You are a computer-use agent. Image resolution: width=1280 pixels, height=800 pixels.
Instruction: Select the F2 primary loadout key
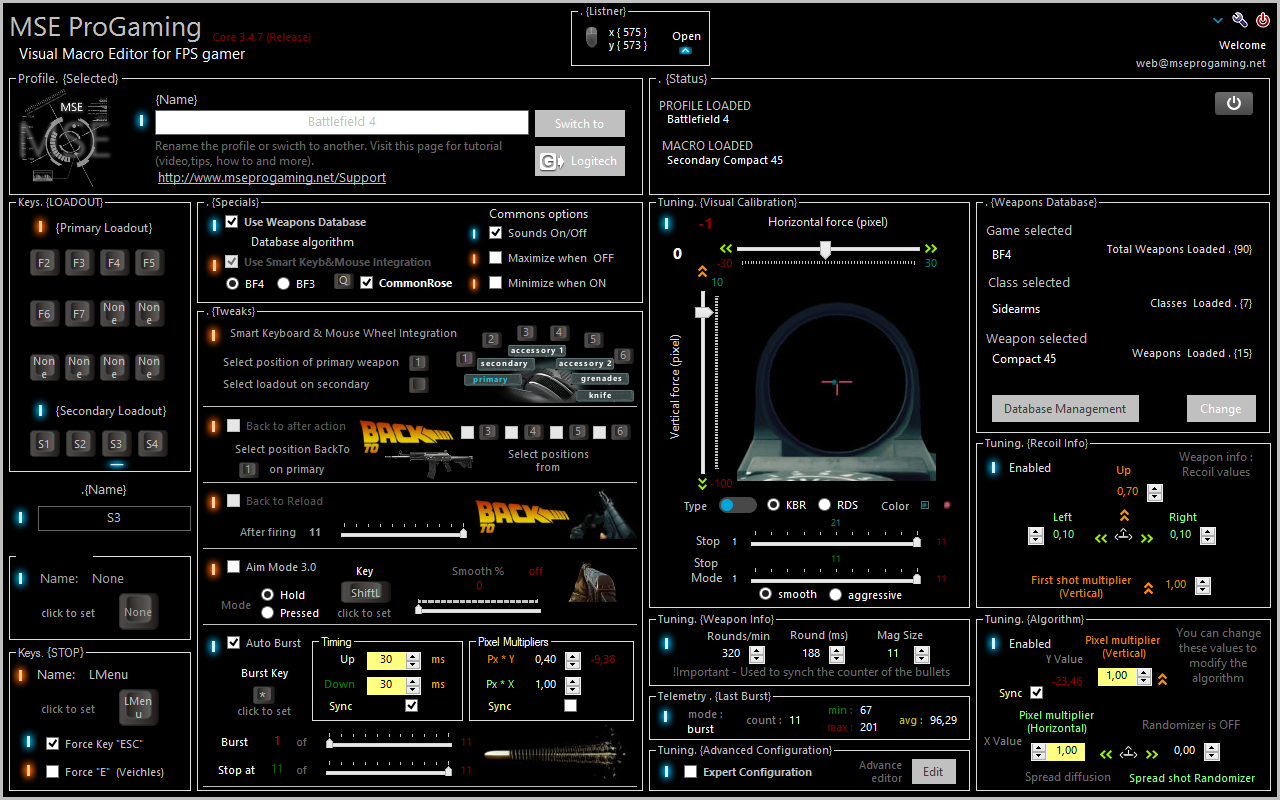(x=44, y=263)
